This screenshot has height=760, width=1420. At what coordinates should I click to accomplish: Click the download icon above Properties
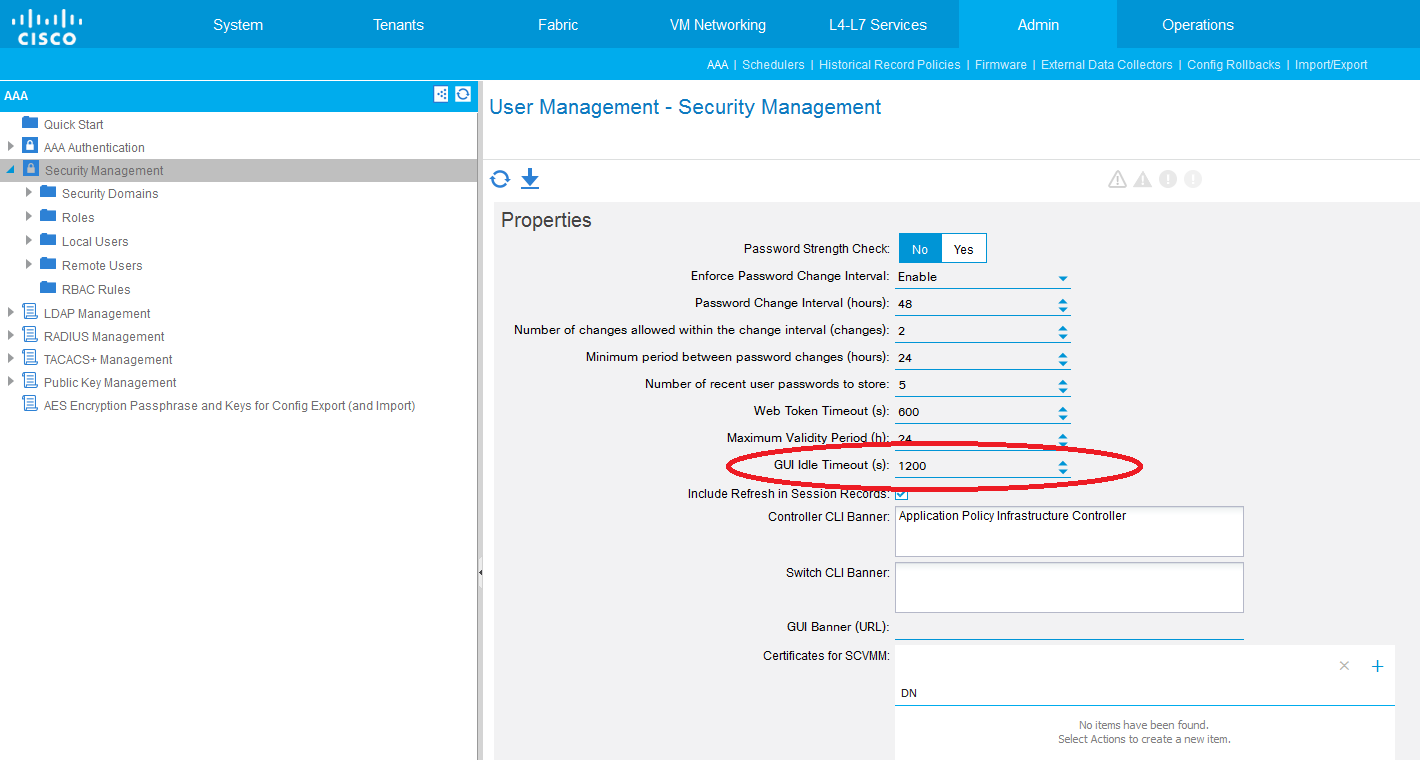tap(530, 179)
